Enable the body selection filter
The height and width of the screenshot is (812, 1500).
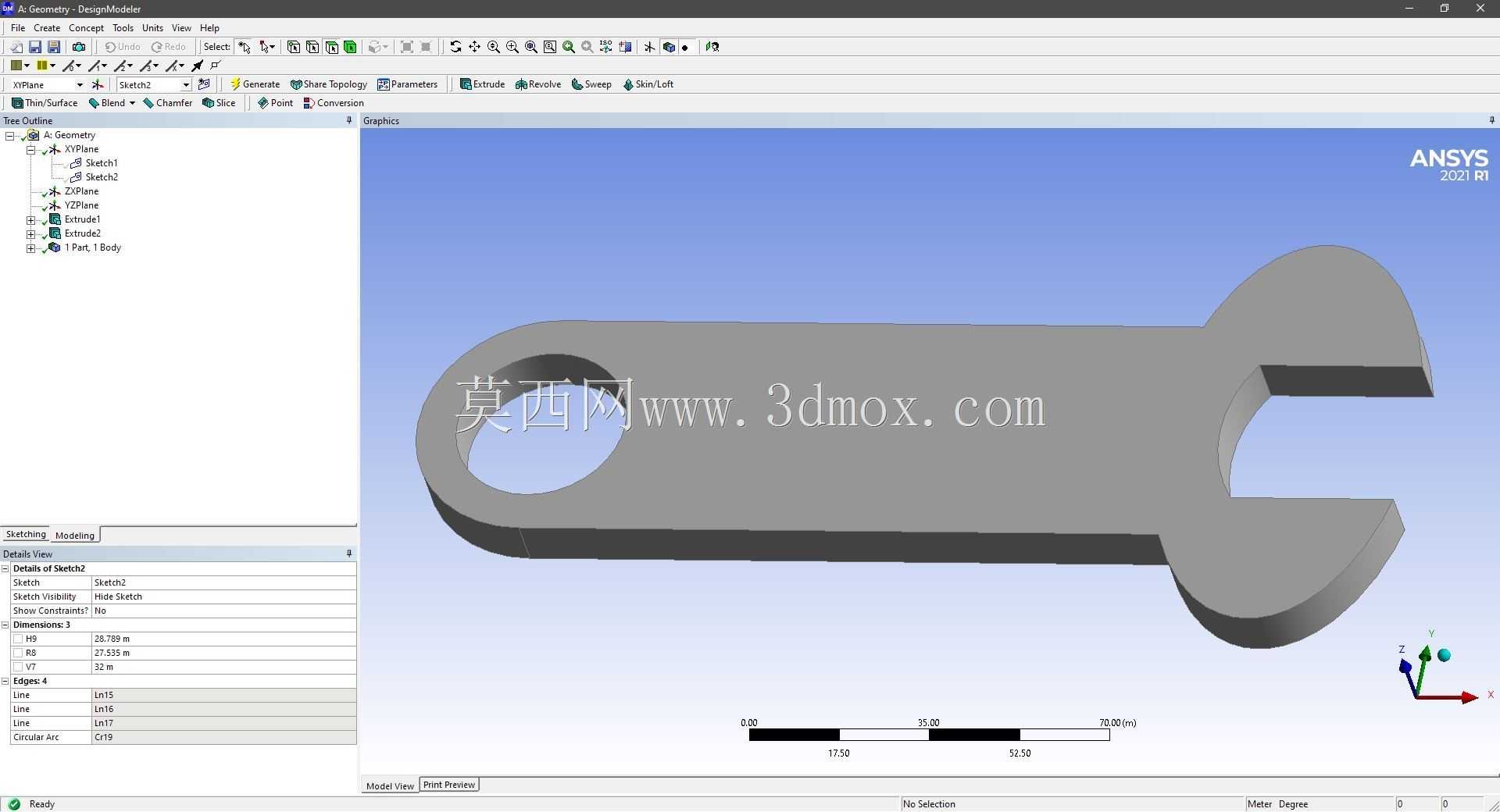click(x=350, y=47)
